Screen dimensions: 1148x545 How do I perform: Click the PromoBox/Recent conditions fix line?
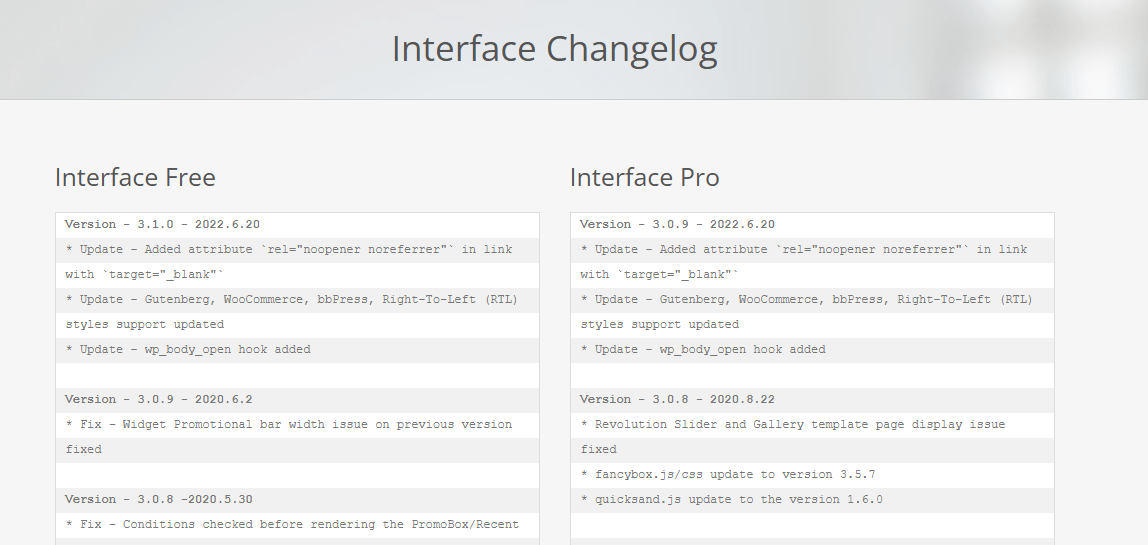tap(292, 524)
